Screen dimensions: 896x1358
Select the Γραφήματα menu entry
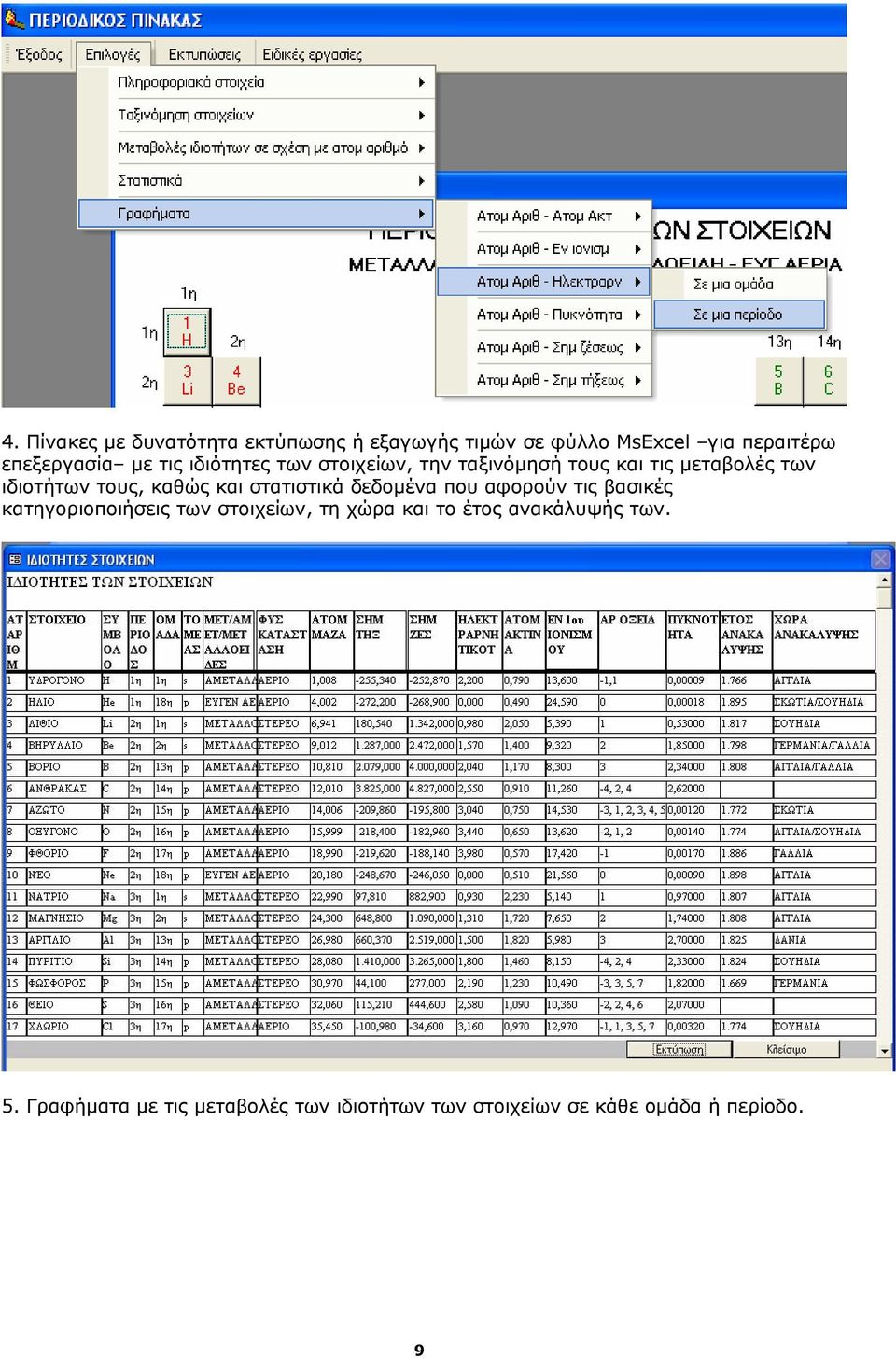257,214
